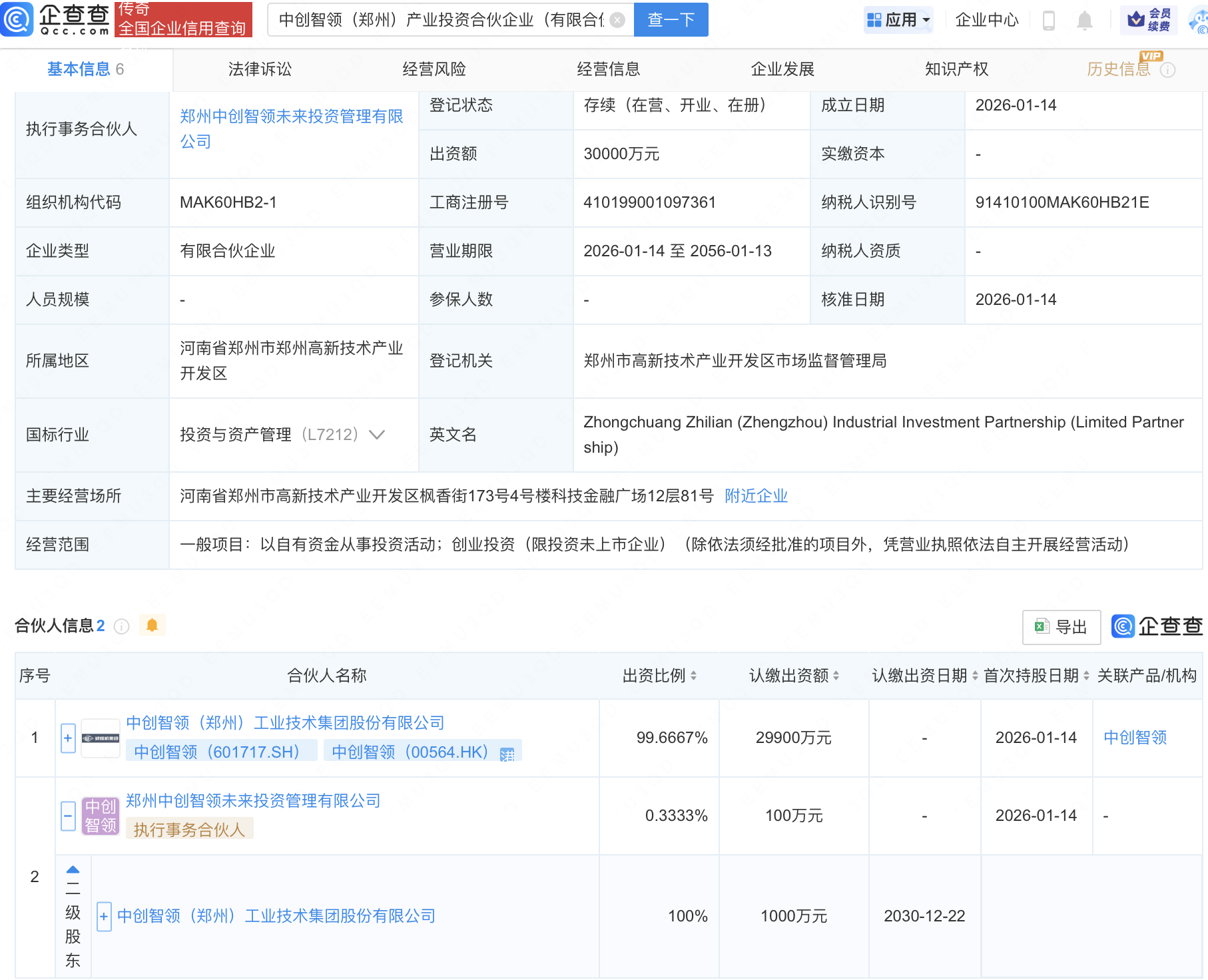The width and height of the screenshot is (1208, 980).
Task: Open the top notification bell
Action: [x=1083, y=19]
